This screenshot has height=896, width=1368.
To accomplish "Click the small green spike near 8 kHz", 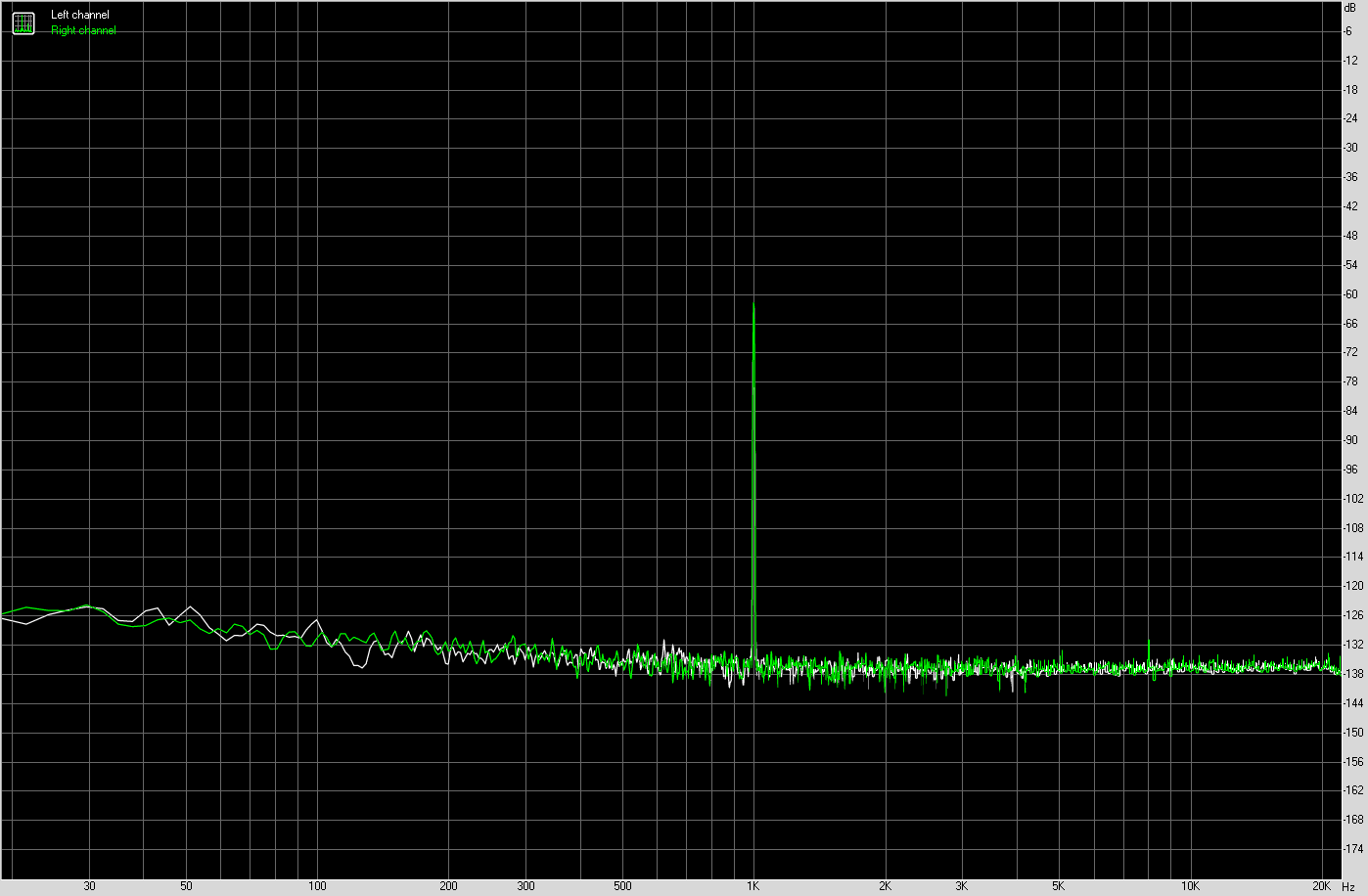I will tap(1149, 653).
